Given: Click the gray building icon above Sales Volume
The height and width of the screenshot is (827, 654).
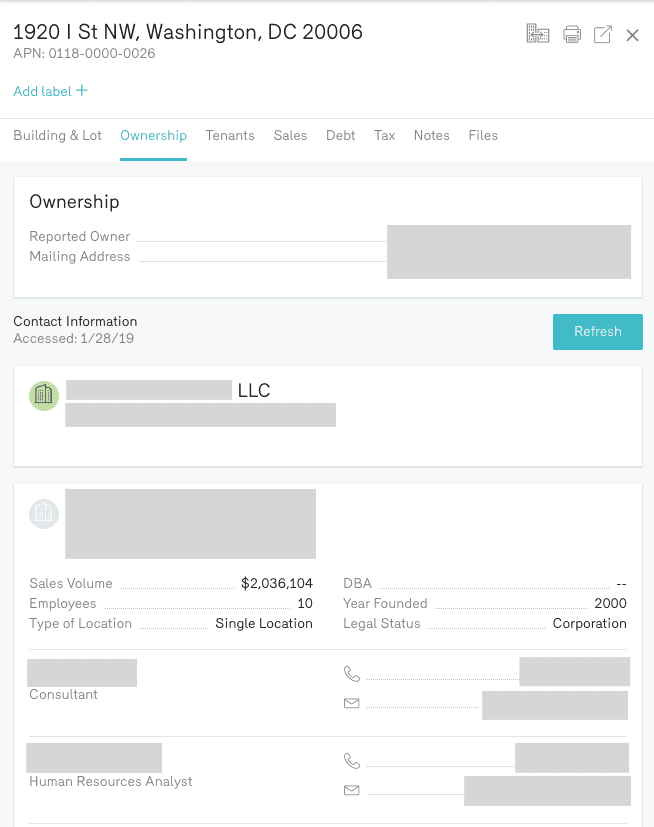Looking at the screenshot, I should [x=44, y=514].
